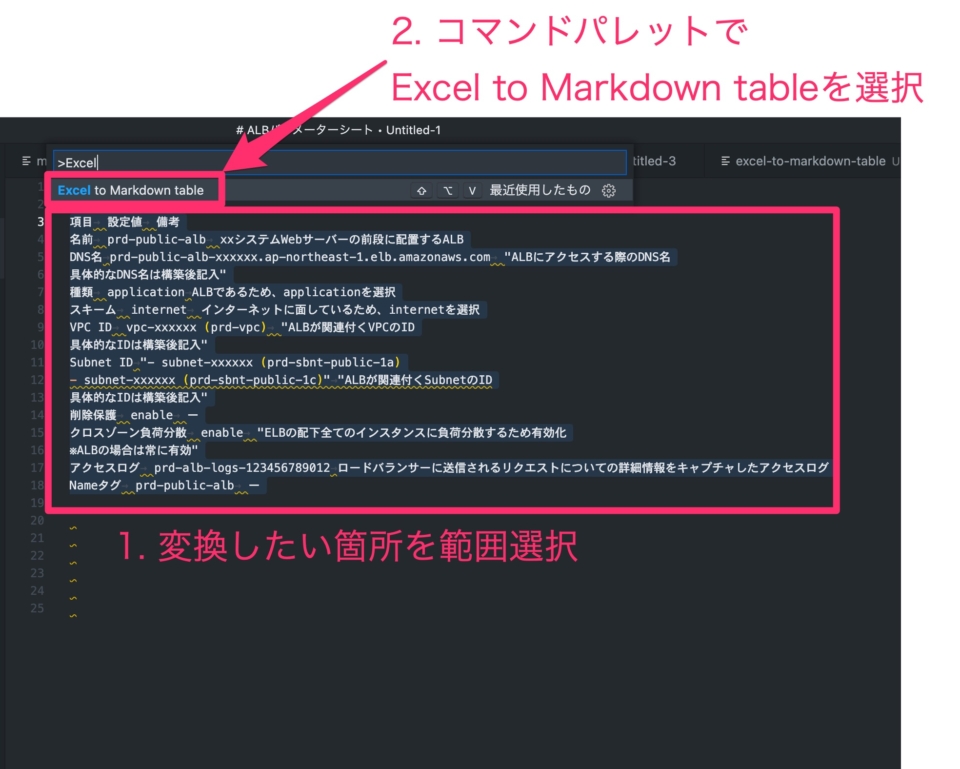
Task: Click the file icon beside excel-to-markdown-table tab
Action: click(724, 161)
